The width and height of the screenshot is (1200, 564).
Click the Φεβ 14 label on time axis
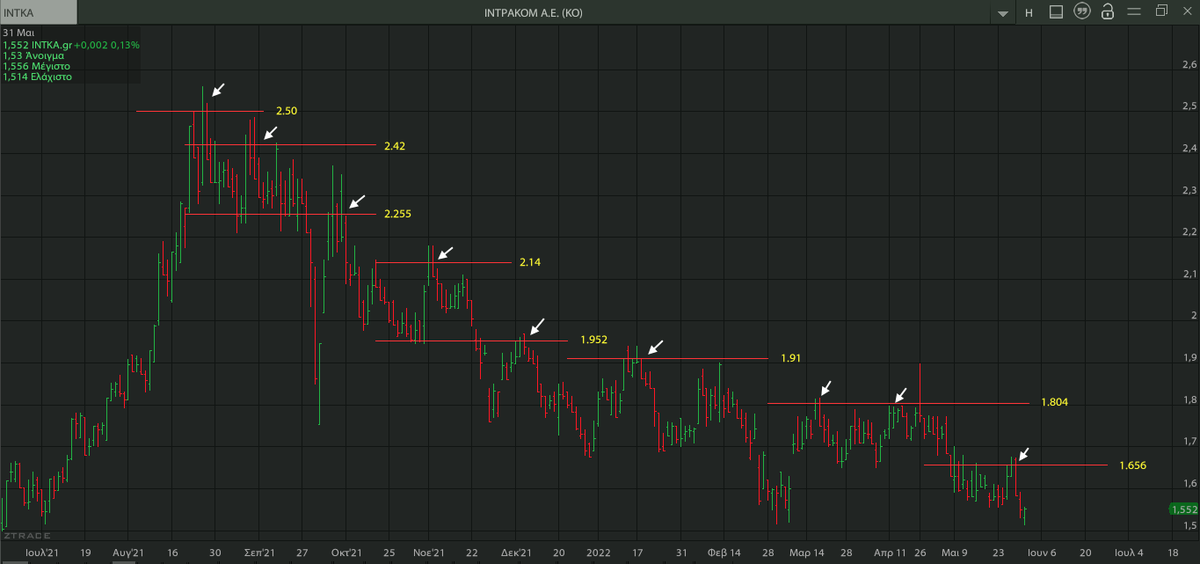(725, 551)
